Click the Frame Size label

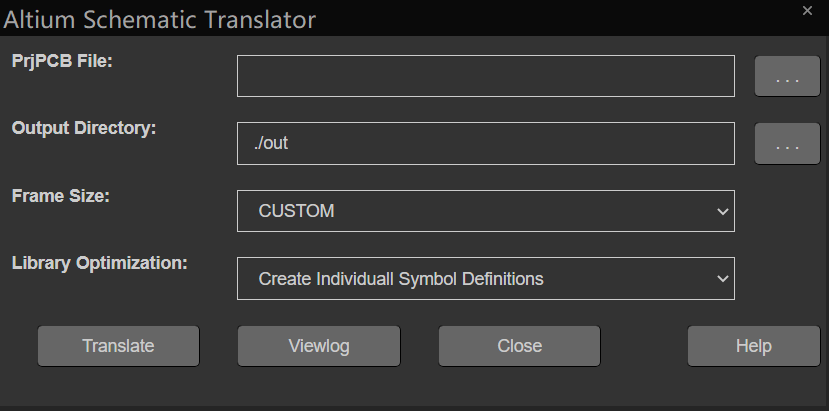click(x=60, y=196)
